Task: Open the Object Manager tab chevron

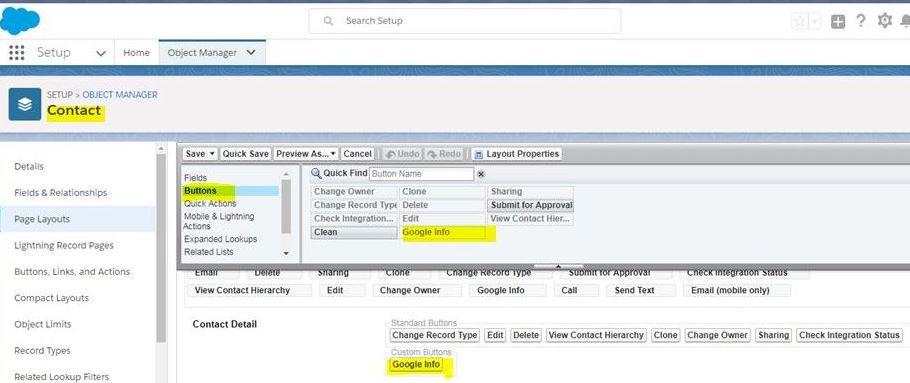Action: click(251, 52)
